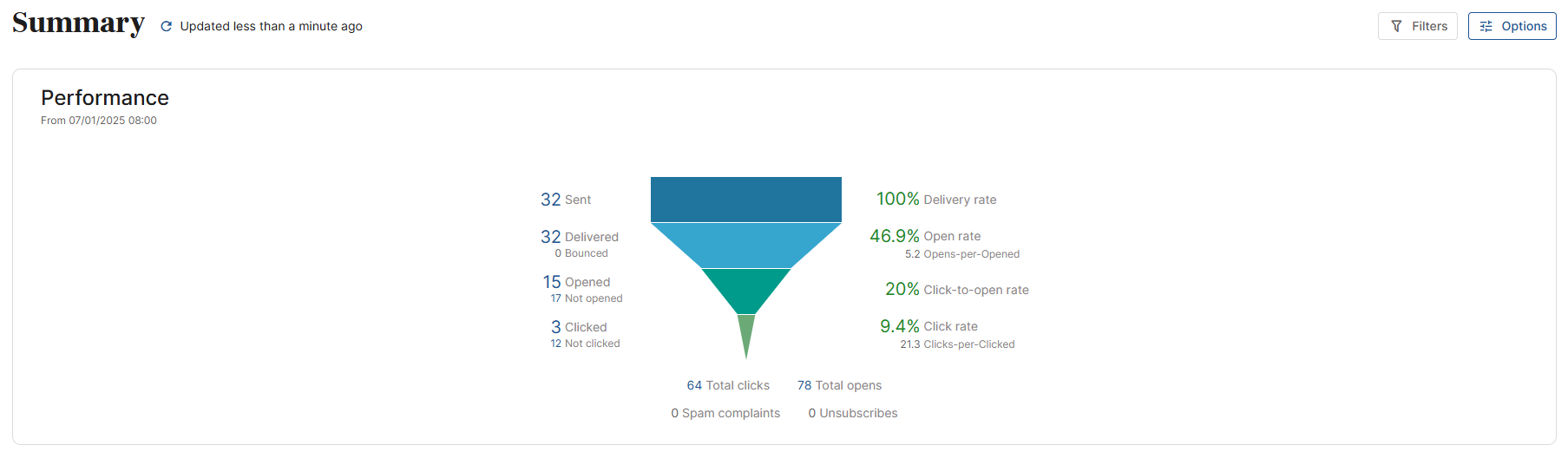The height and width of the screenshot is (452, 1568).
Task: Select the 0 Spam complaints stat
Action: [x=725, y=413]
